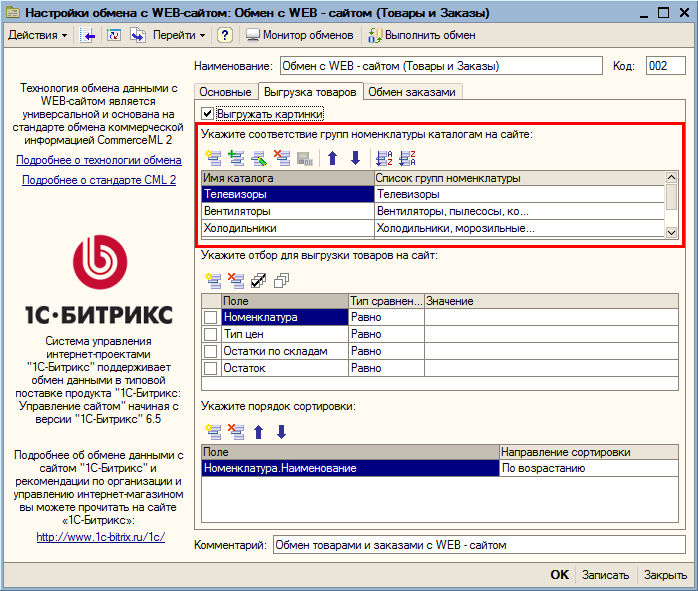
Task: Open Подробнее о технологии обмена link
Action: tap(99, 160)
